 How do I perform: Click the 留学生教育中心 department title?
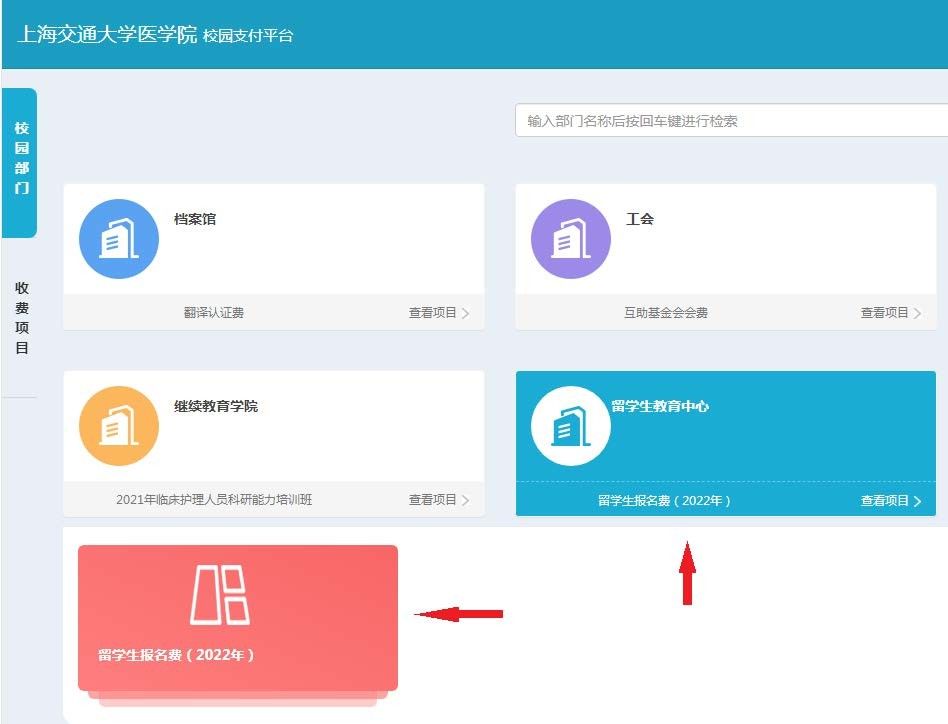pos(660,407)
